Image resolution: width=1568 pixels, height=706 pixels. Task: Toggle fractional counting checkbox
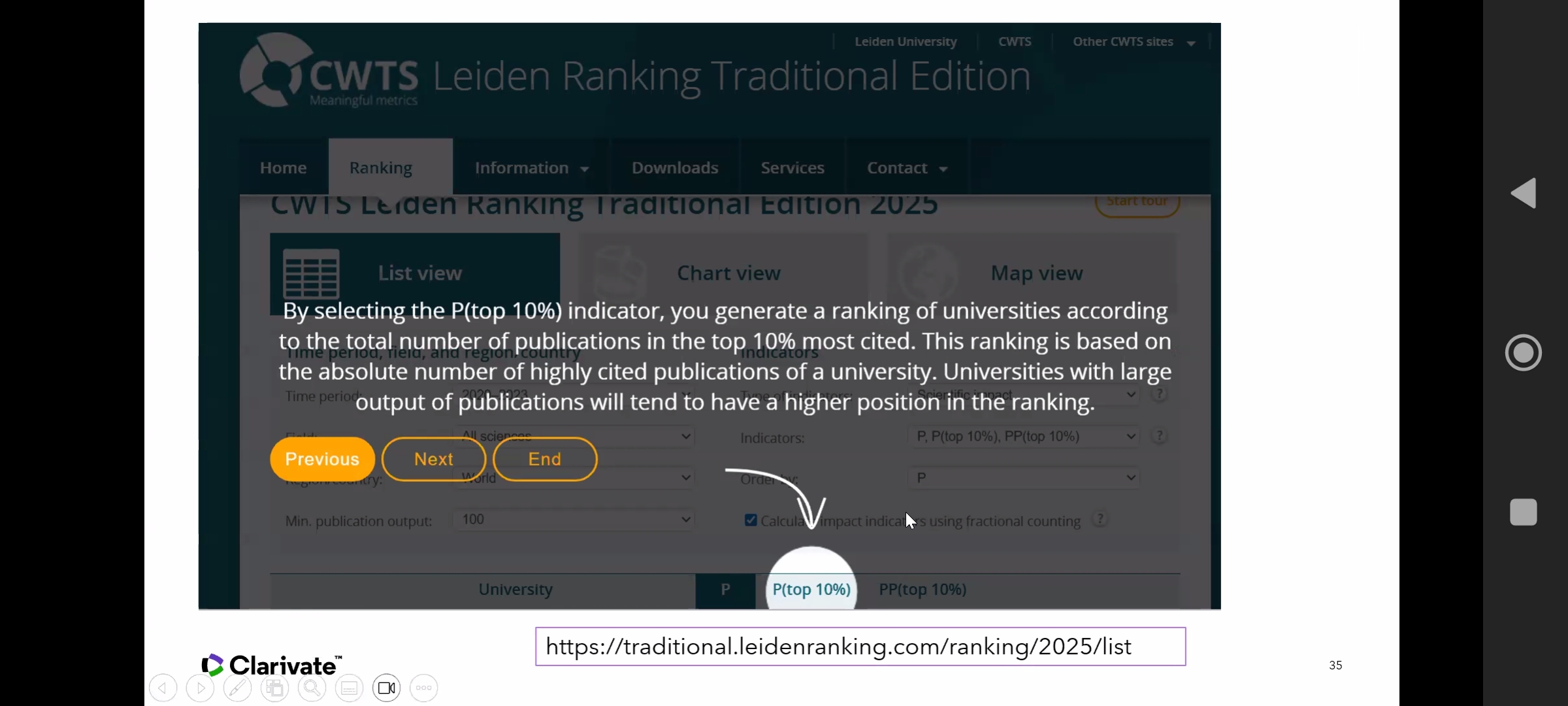click(x=751, y=520)
